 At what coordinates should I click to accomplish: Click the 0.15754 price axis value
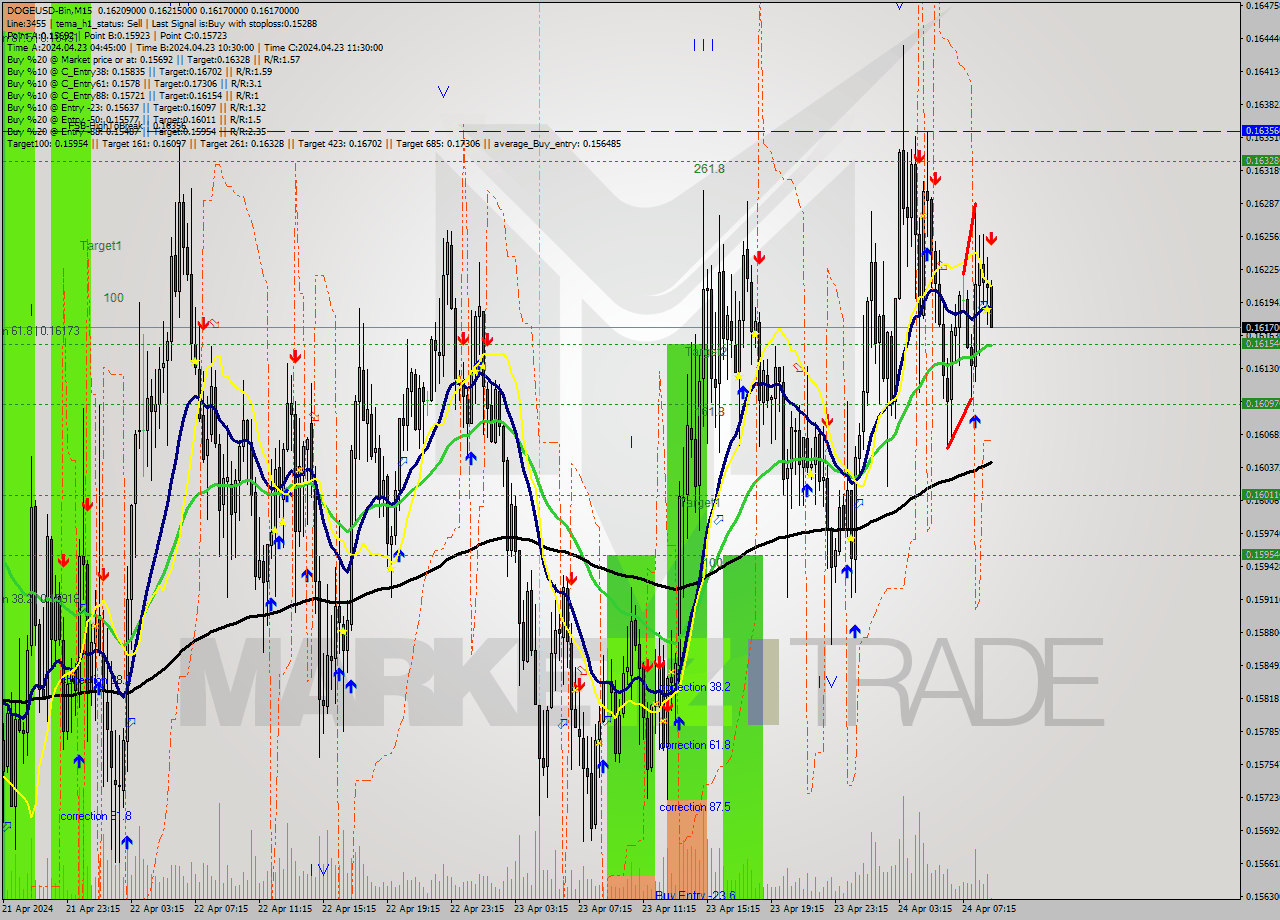click(x=1263, y=764)
